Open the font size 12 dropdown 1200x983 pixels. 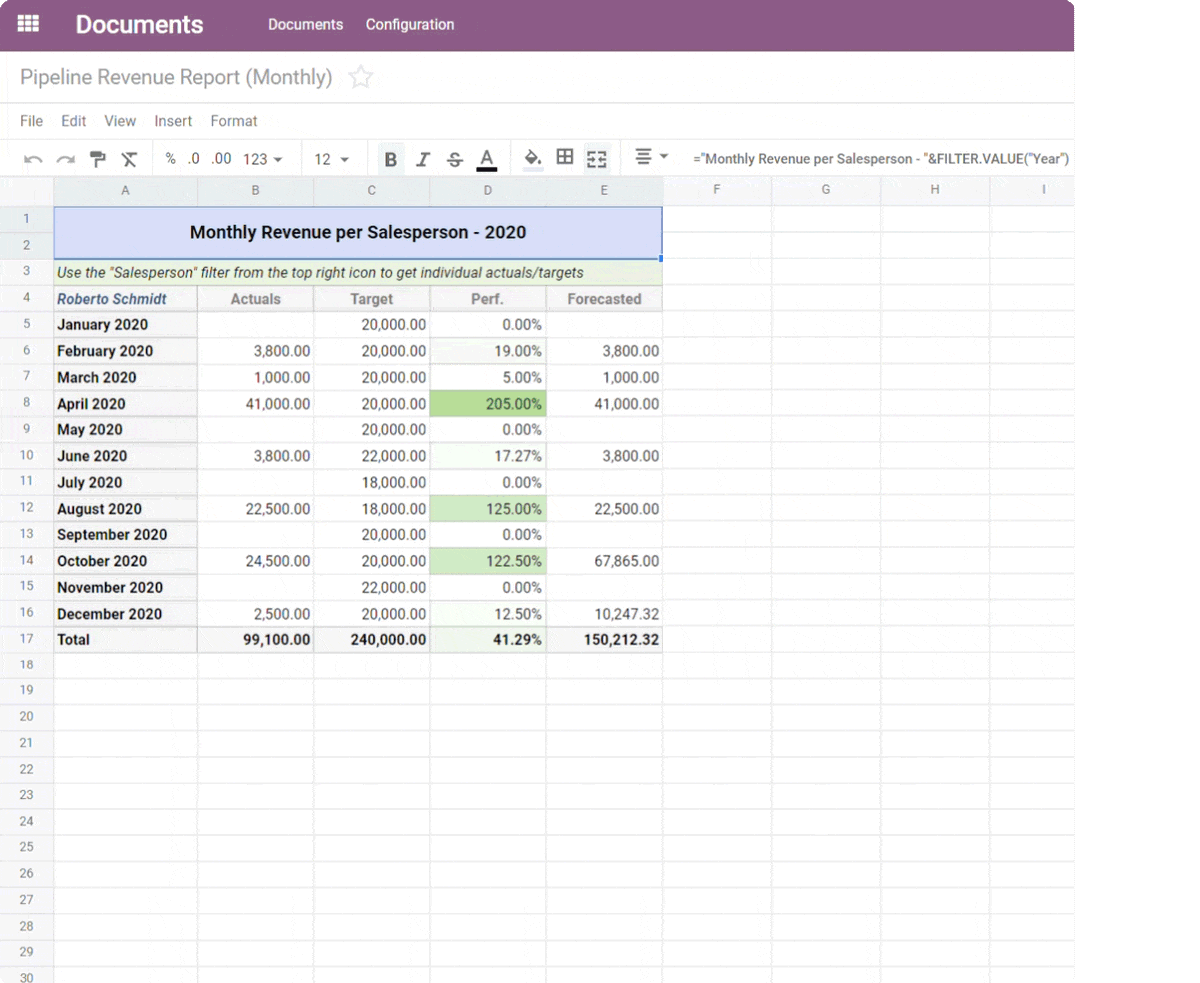pyautogui.click(x=331, y=159)
